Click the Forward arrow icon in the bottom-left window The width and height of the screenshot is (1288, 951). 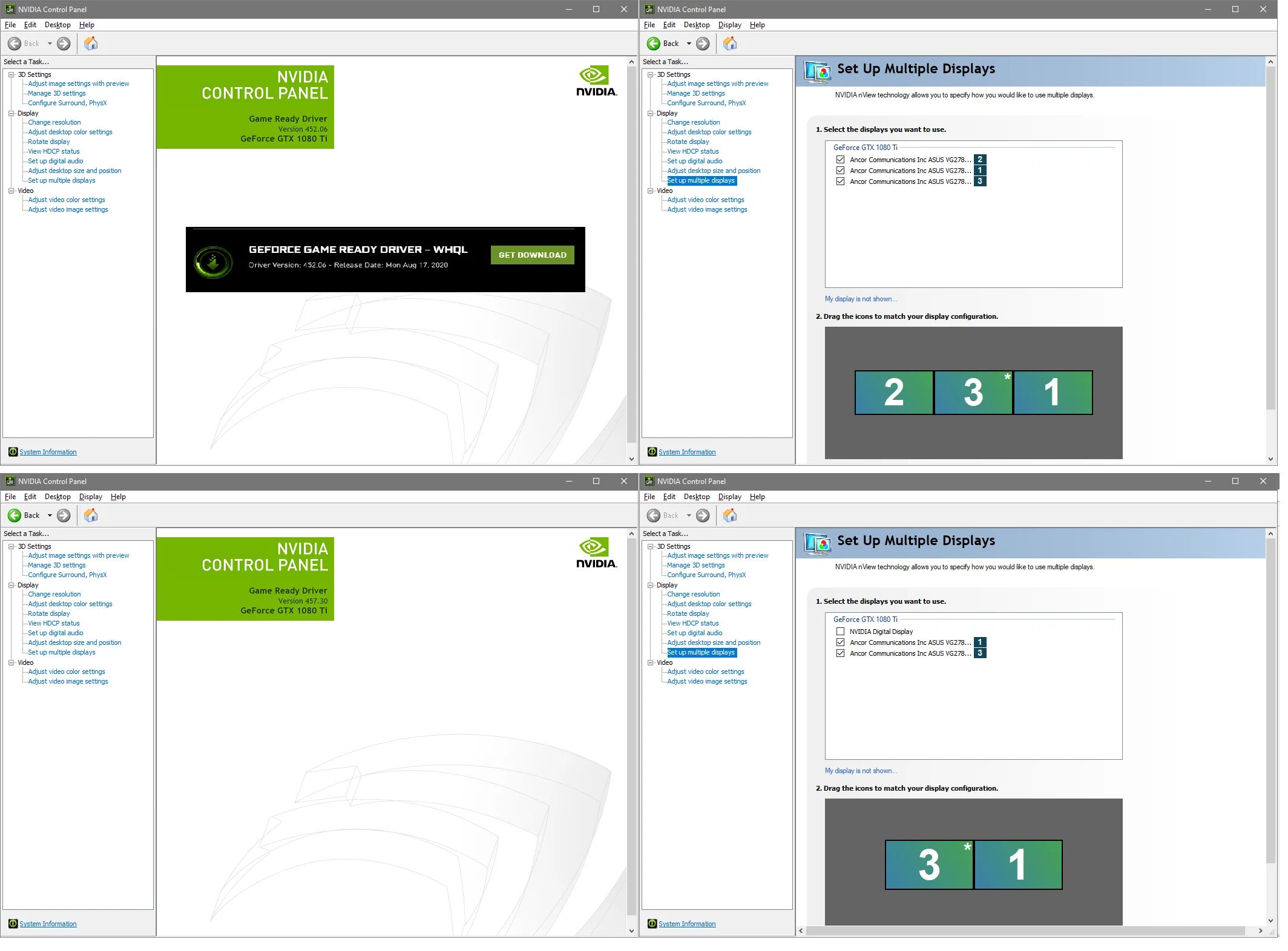tap(64, 515)
